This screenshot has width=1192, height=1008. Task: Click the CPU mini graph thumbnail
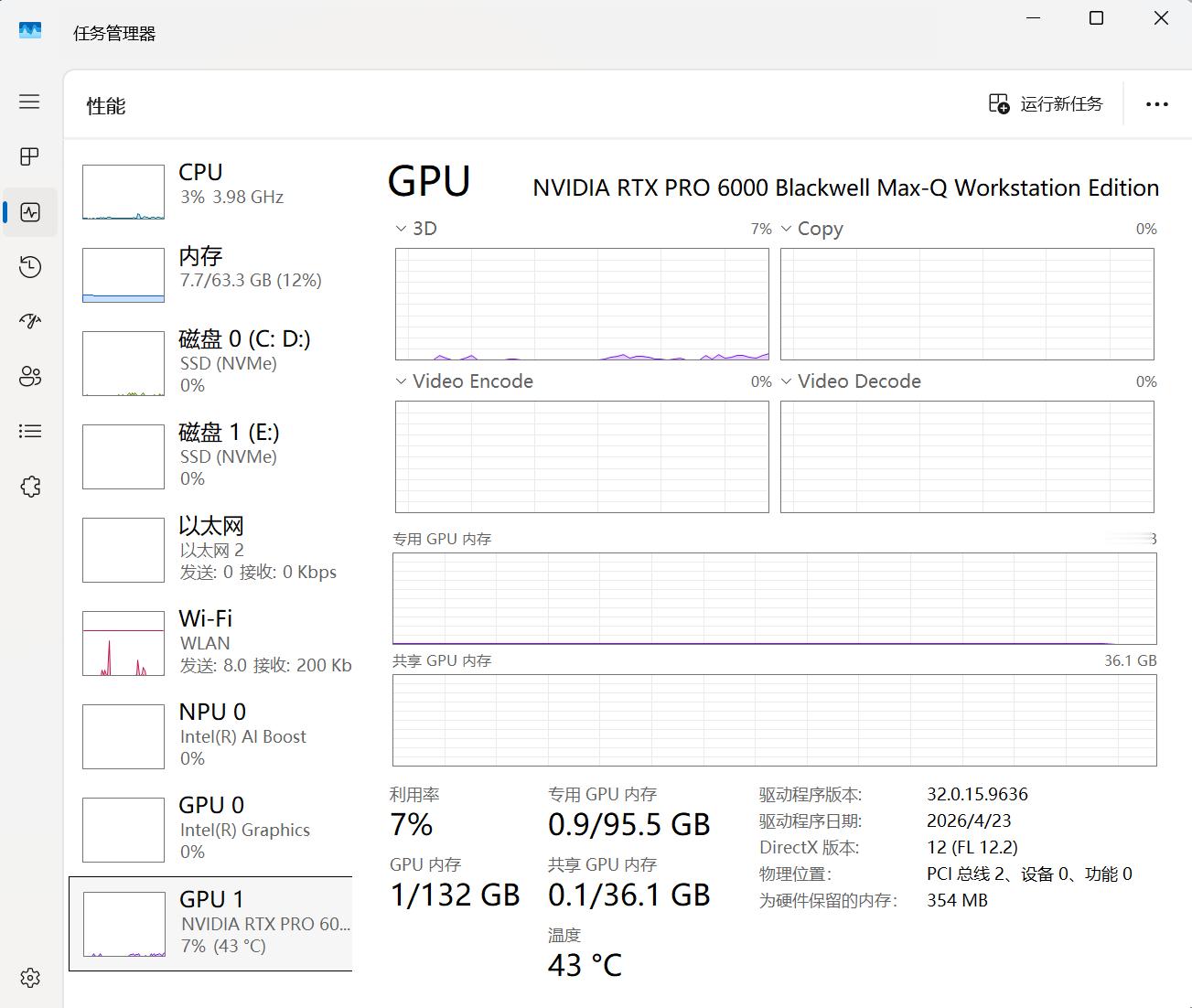point(123,192)
